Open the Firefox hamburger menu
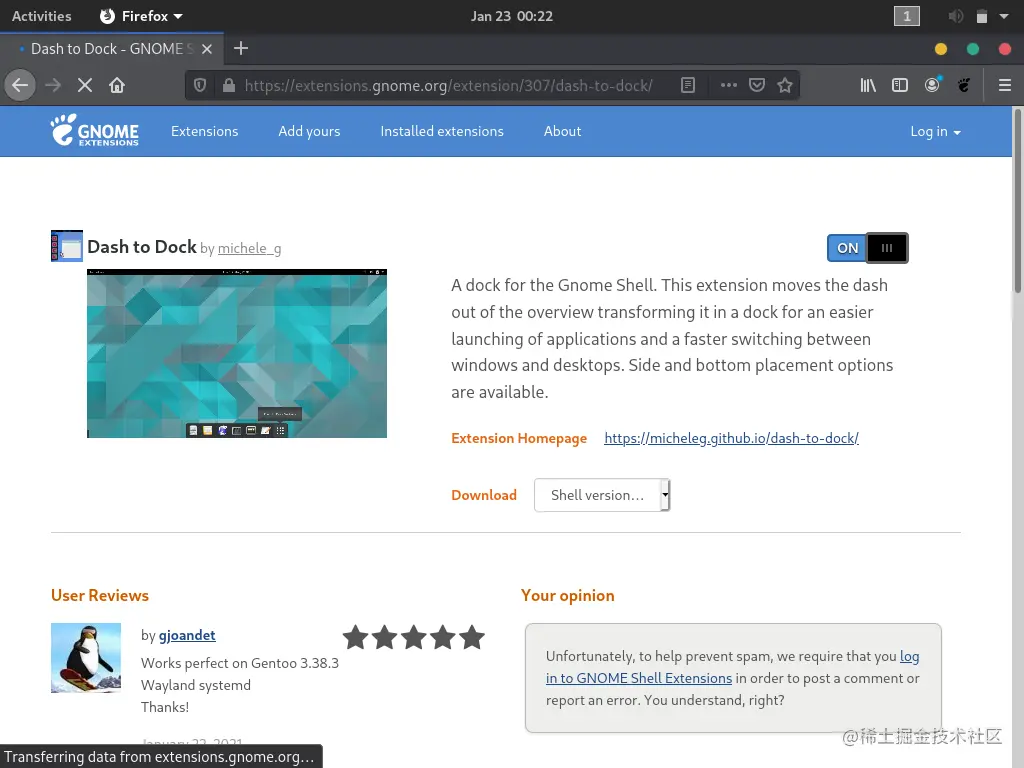1024x768 pixels. (x=1005, y=86)
